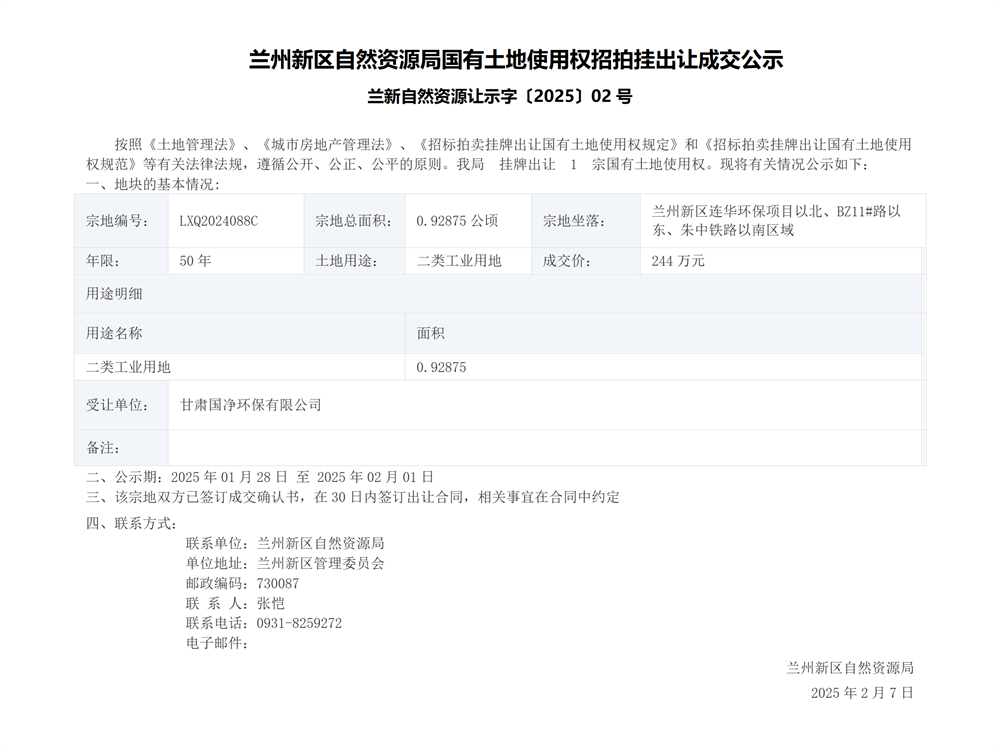The width and height of the screenshot is (1000, 748).
Task: Click the publicity period date line
Action: pyautogui.click(x=260, y=477)
